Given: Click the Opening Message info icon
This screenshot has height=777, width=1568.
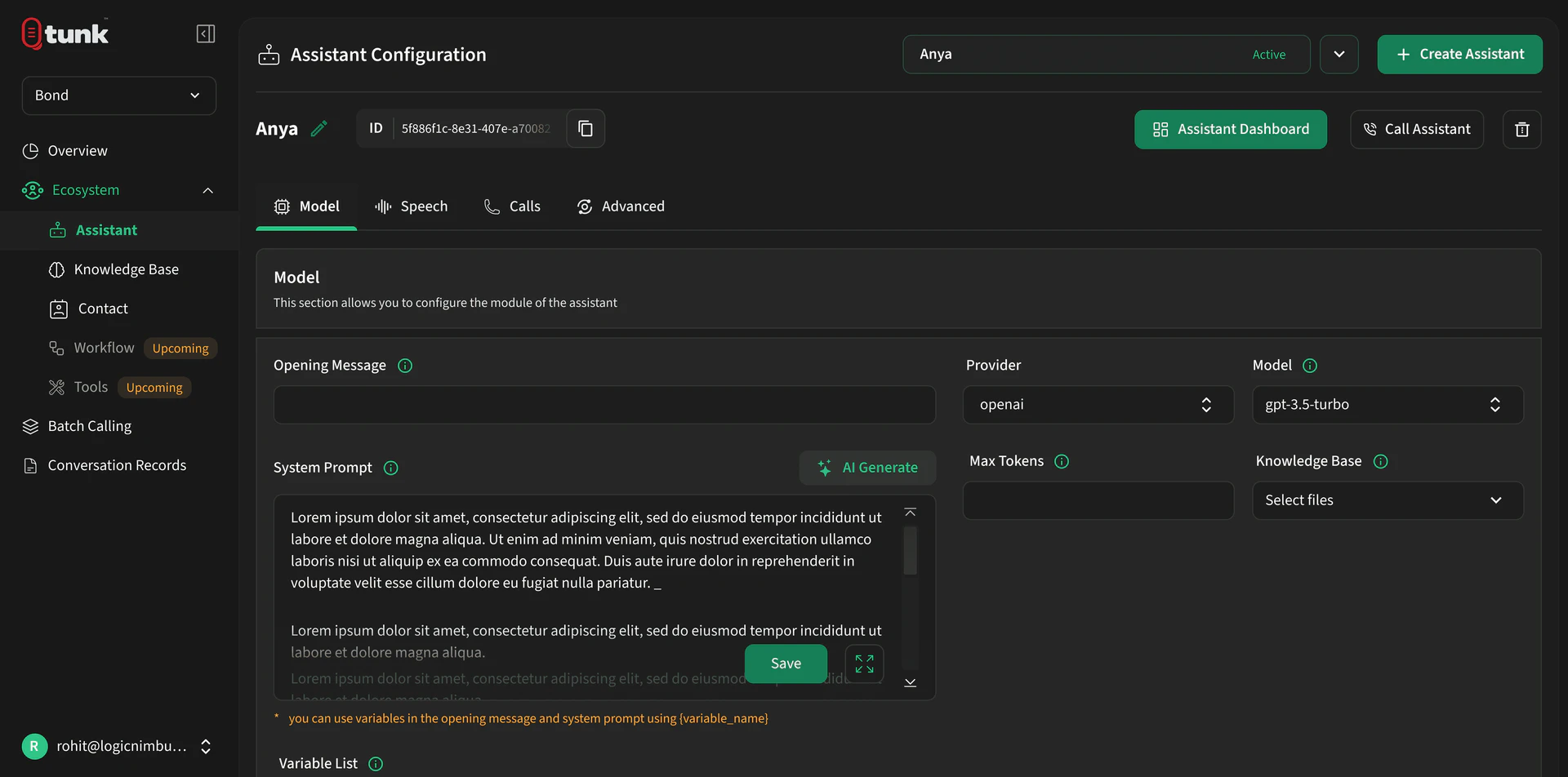Looking at the screenshot, I should (405, 366).
